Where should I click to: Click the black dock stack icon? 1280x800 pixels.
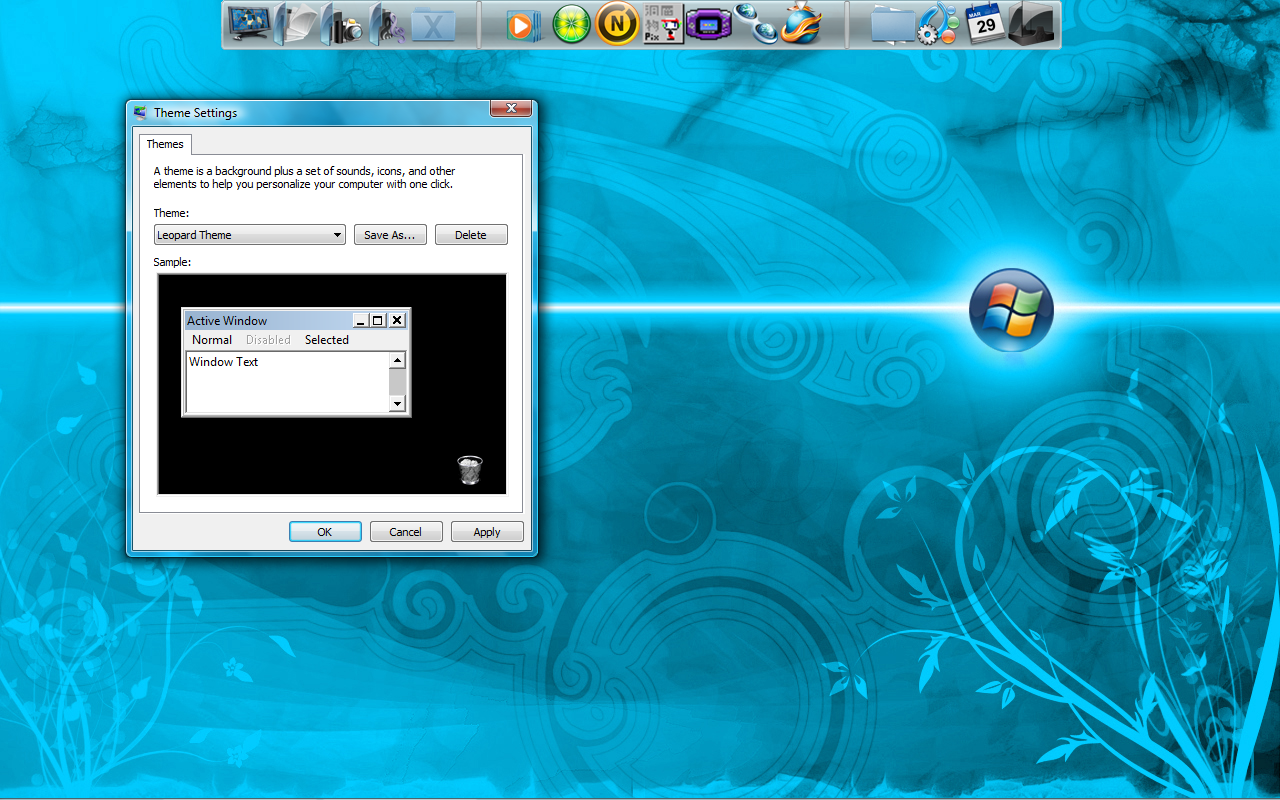[1031, 24]
